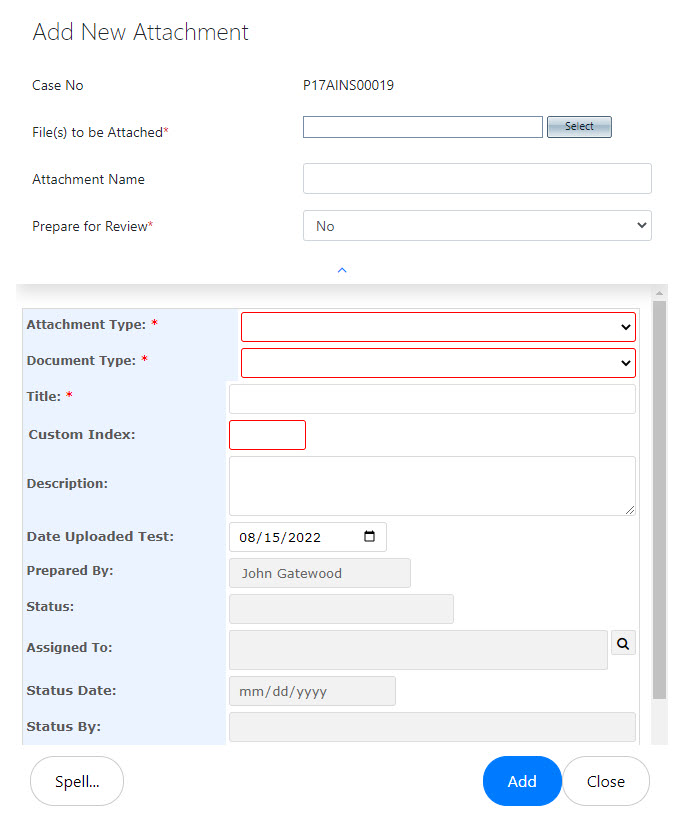Click inside the Description text area
This screenshot has height=837, width=684.
(x=432, y=486)
